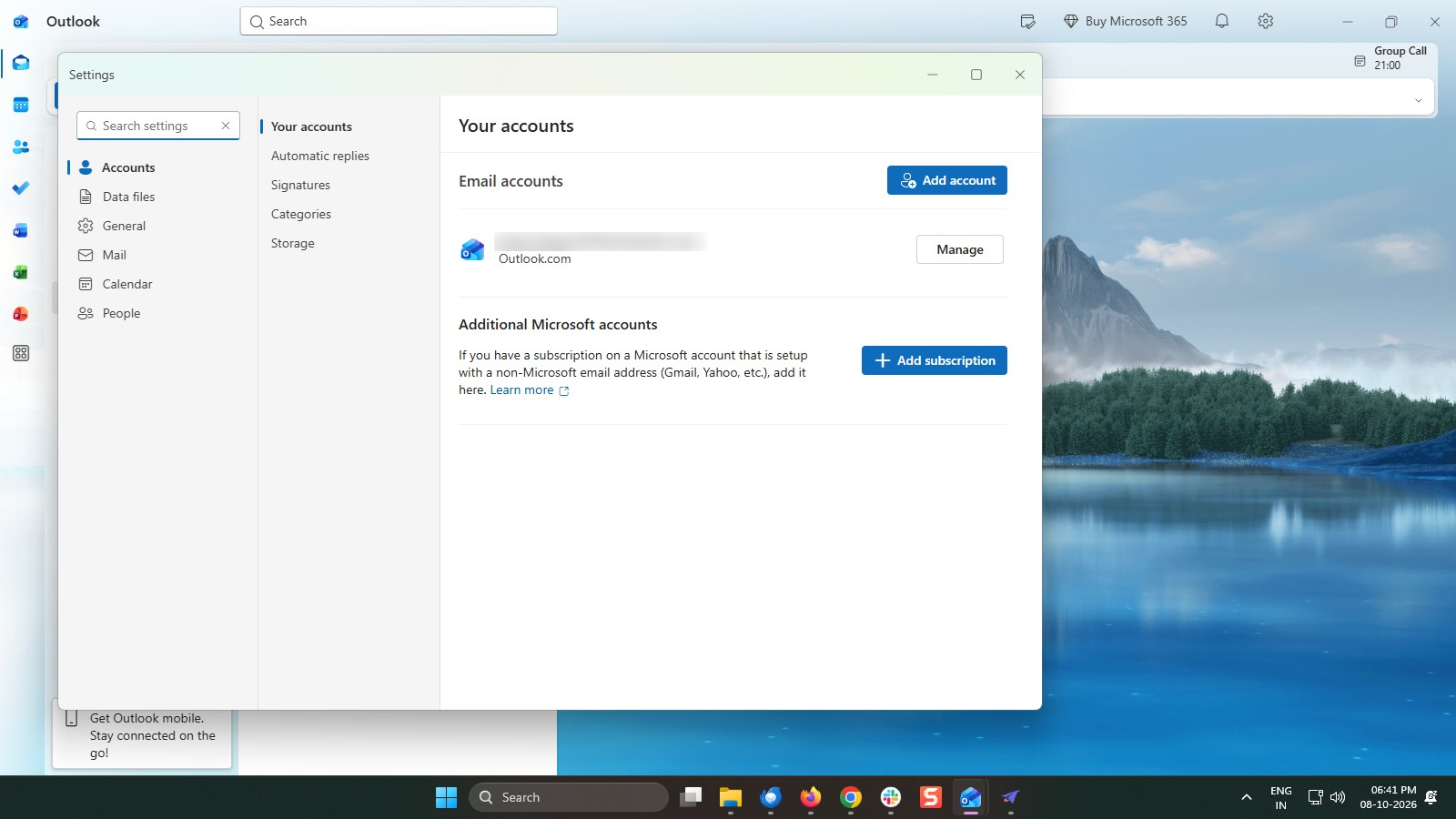Image resolution: width=1456 pixels, height=819 pixels.
Task: Switch to Your accounts tab
Action: [311, 126]
